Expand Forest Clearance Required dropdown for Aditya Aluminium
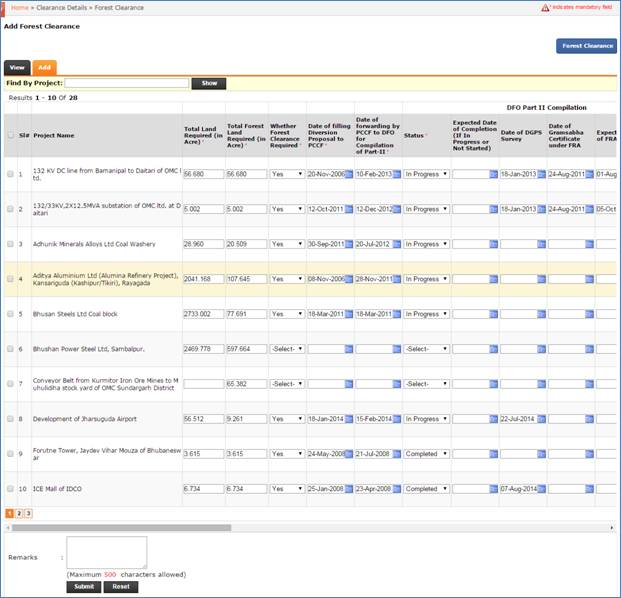The image size is (621, 598). click(287, 279)
